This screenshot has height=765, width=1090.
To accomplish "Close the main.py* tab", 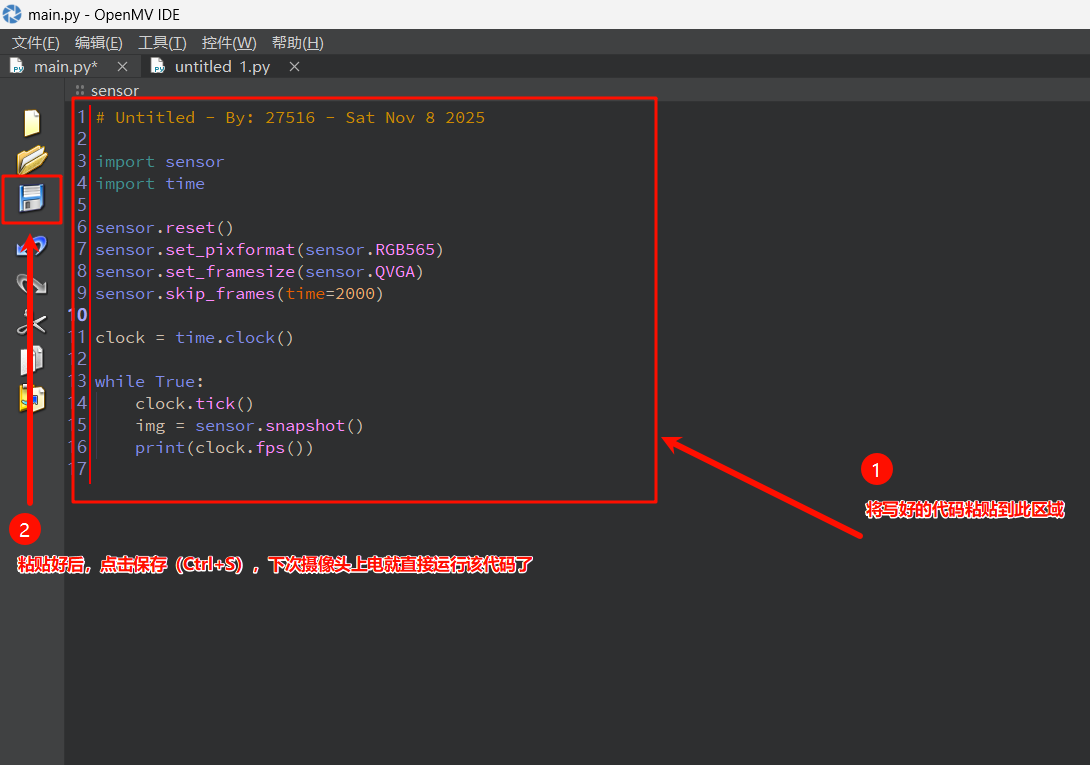I will (x=122, y=67).
